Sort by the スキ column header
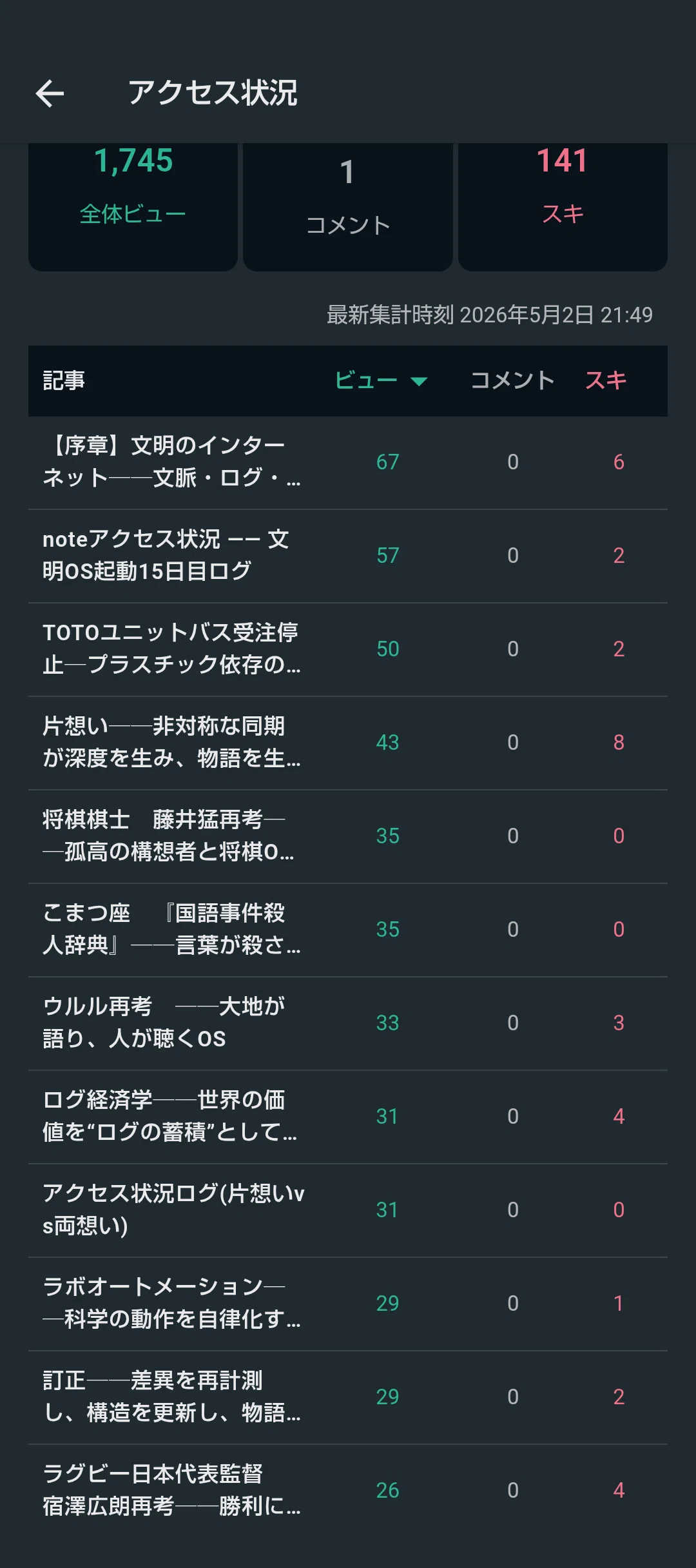 point(606,380)
